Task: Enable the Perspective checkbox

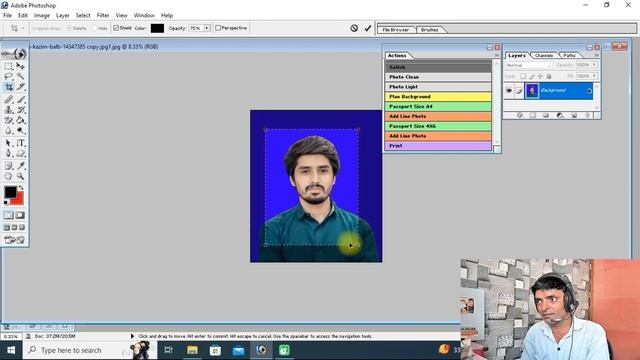Action: (x=218, y=28)
